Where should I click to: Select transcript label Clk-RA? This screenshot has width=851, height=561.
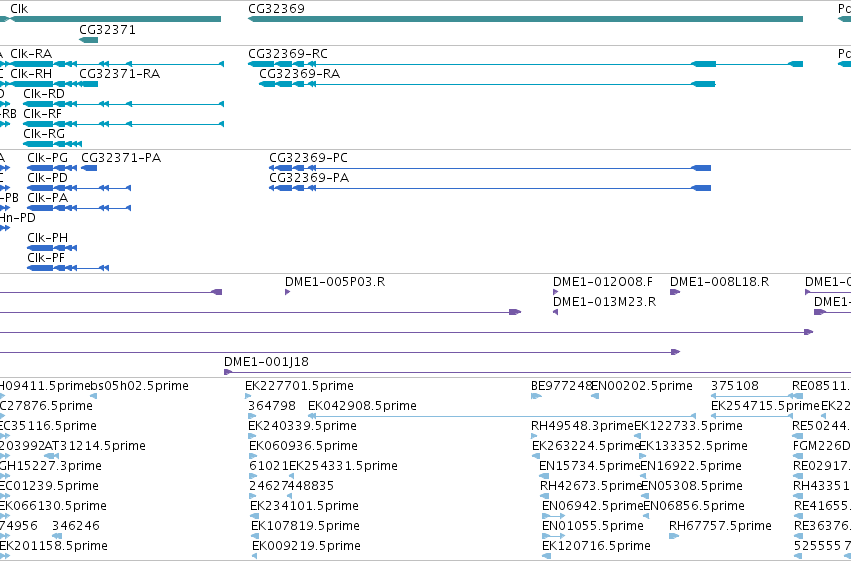pos(31,54)
